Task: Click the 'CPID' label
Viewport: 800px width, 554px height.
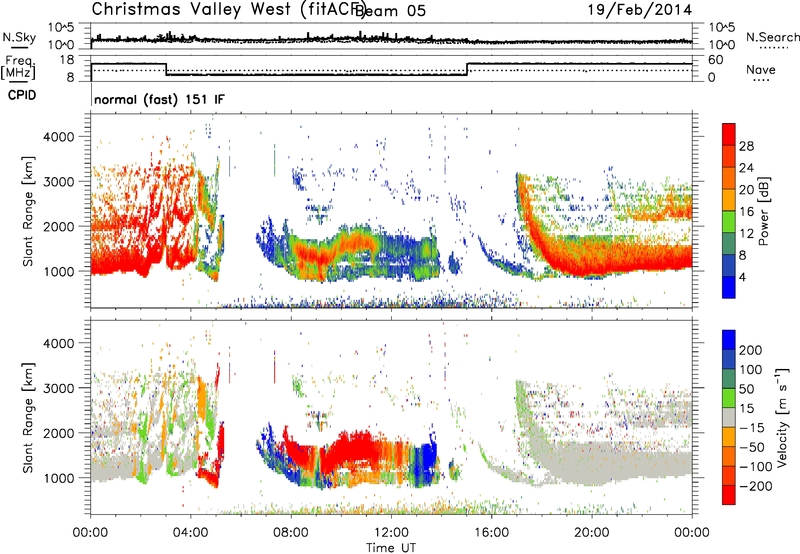Action: (x=22, y=95)
